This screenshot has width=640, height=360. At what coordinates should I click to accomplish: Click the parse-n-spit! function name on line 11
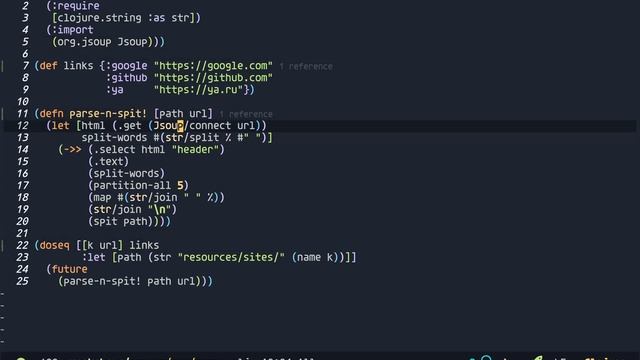click(108, 113)
